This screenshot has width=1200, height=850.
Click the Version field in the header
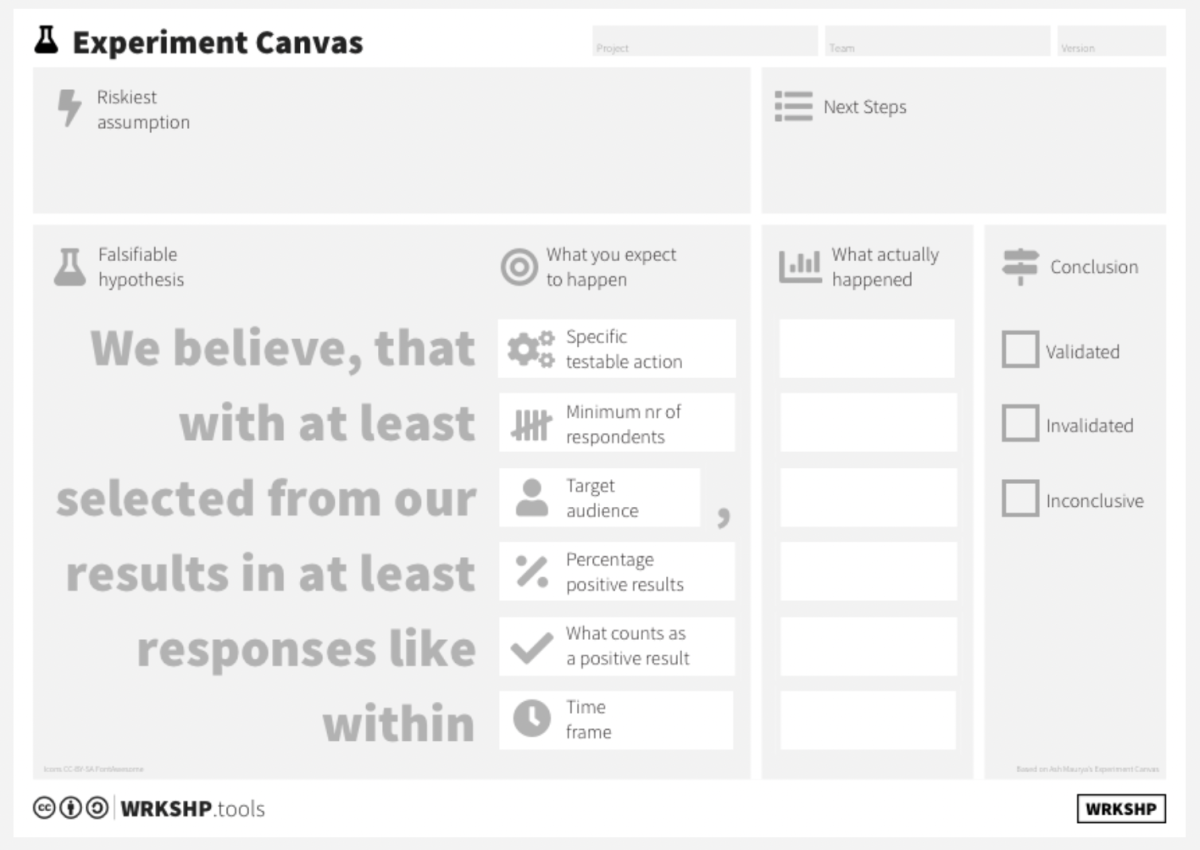[1112, 41]
